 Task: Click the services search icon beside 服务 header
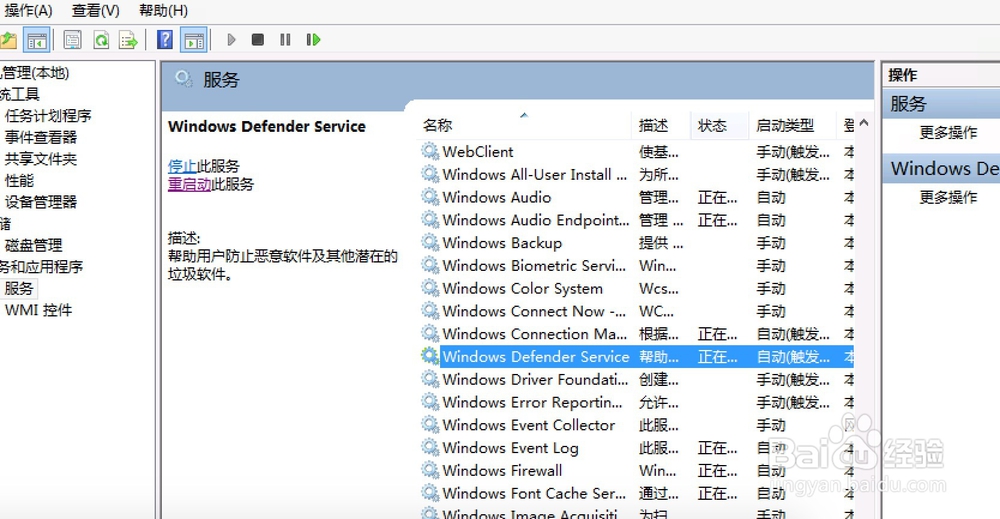click(184, 79)
